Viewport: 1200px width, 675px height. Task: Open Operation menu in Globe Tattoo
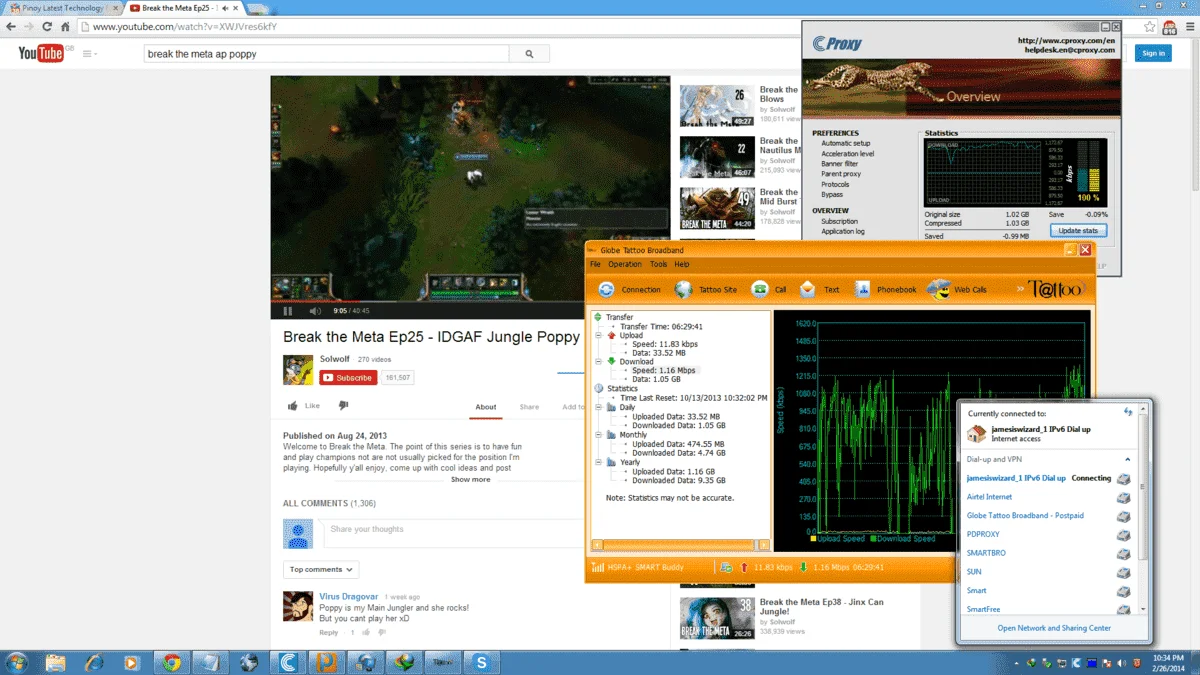625,264
